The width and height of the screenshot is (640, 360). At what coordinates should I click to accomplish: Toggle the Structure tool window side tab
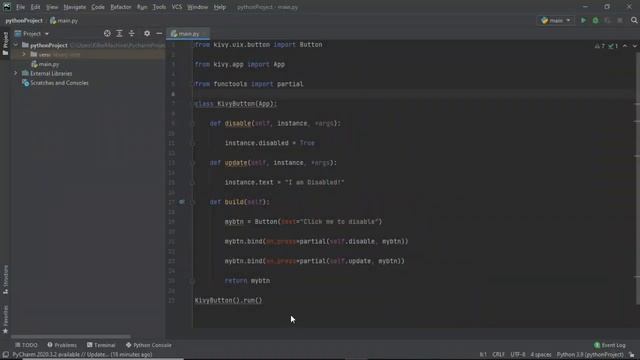pyautogui.click(x=5, y=280)
